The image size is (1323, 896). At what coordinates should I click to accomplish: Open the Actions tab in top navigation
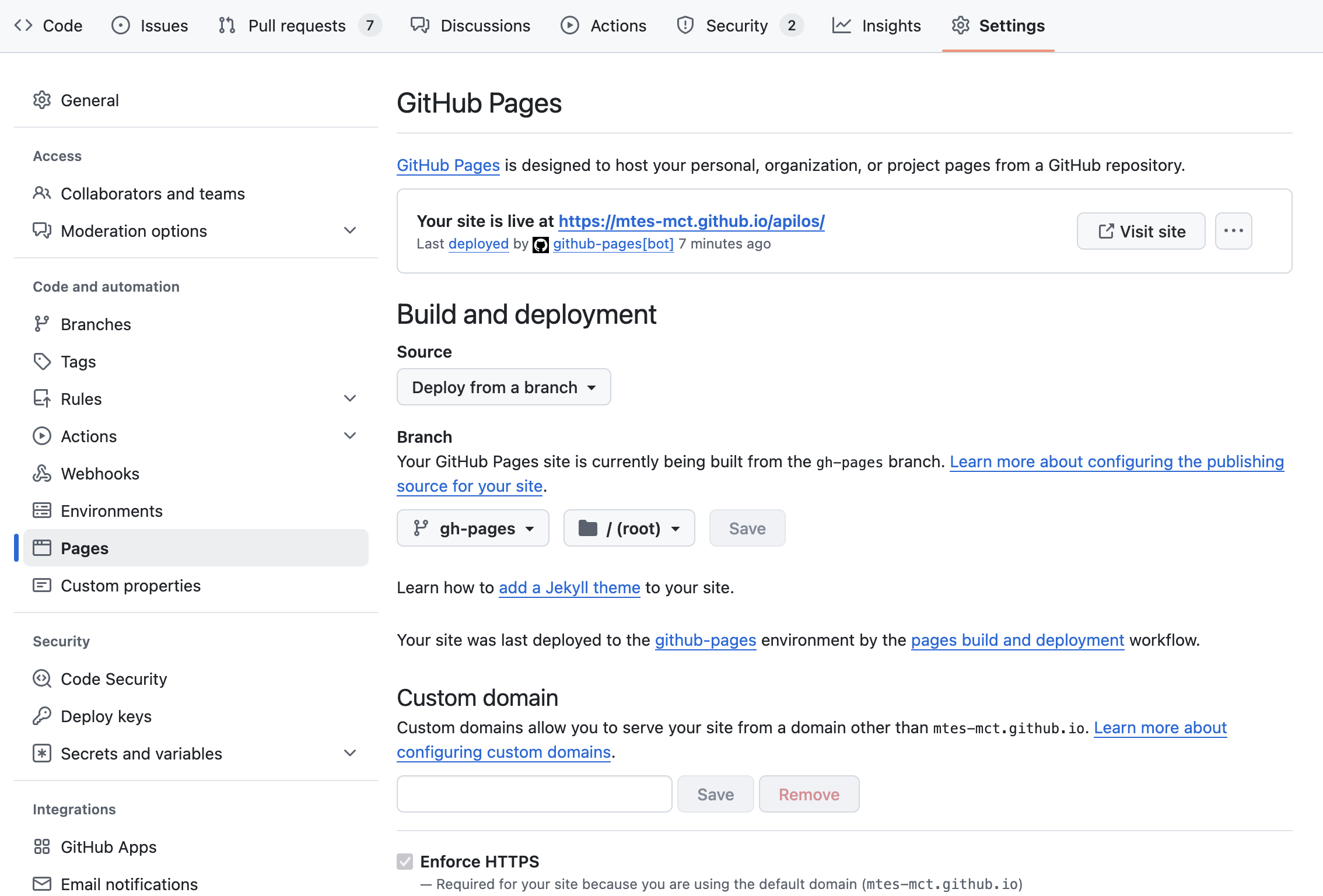[x=603, y=26]
